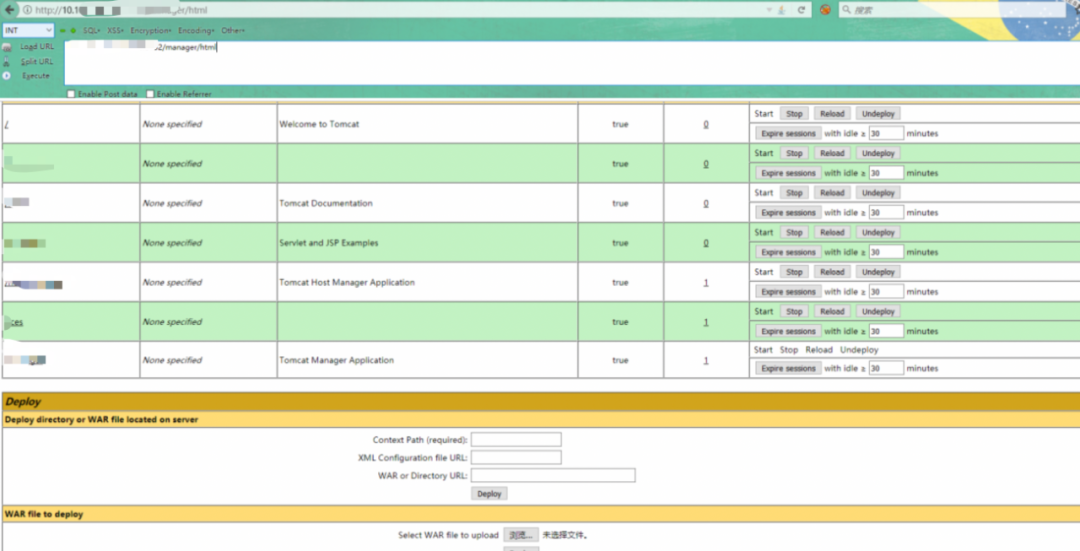This screenshot has width=1080, height=551.
Task: Enable Post data checkbox
Action: 71,94
